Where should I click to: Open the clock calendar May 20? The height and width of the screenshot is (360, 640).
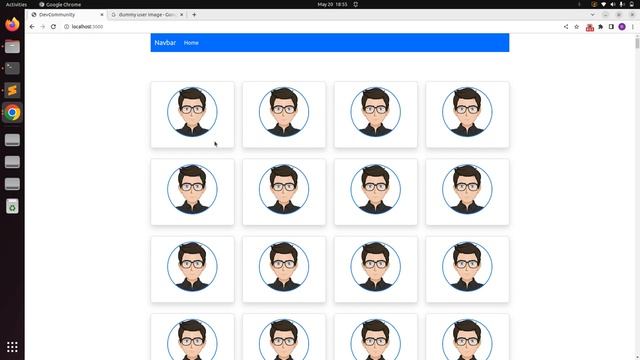332,4
